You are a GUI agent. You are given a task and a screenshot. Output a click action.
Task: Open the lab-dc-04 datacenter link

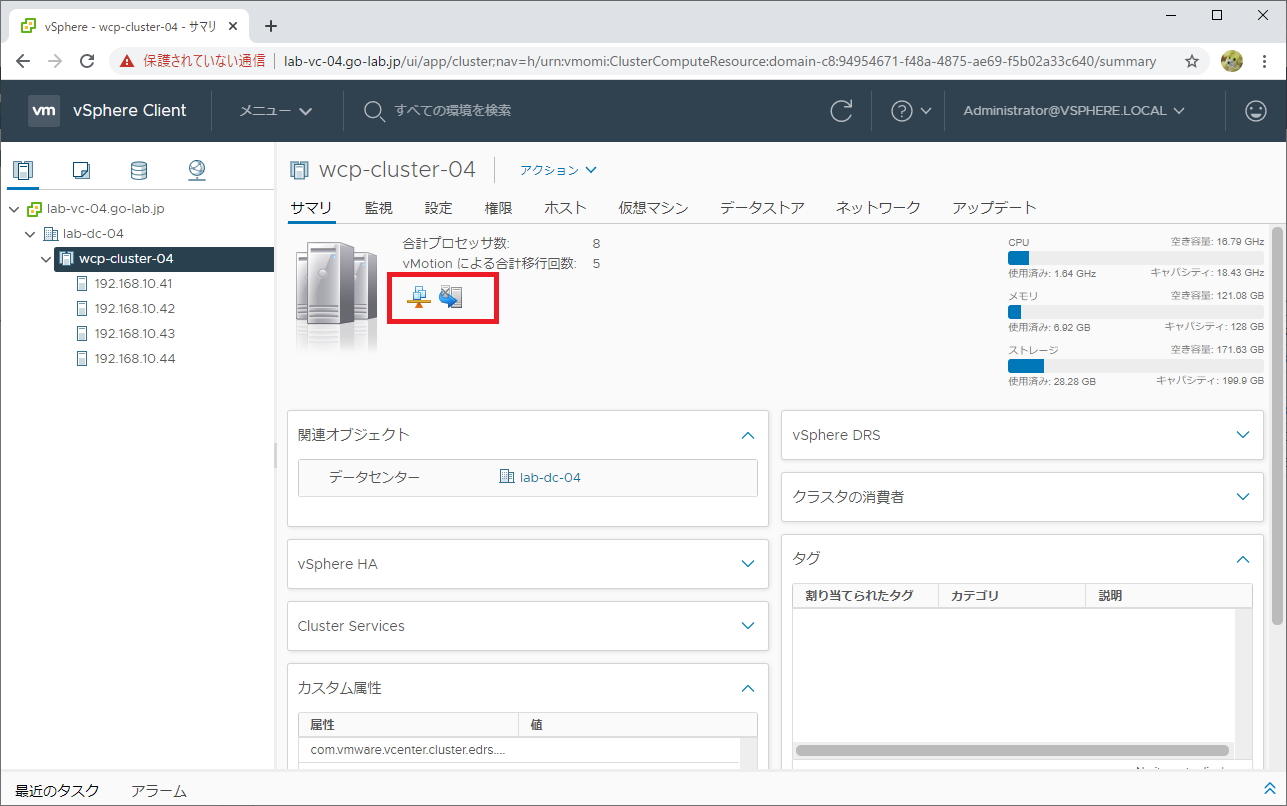550,477
